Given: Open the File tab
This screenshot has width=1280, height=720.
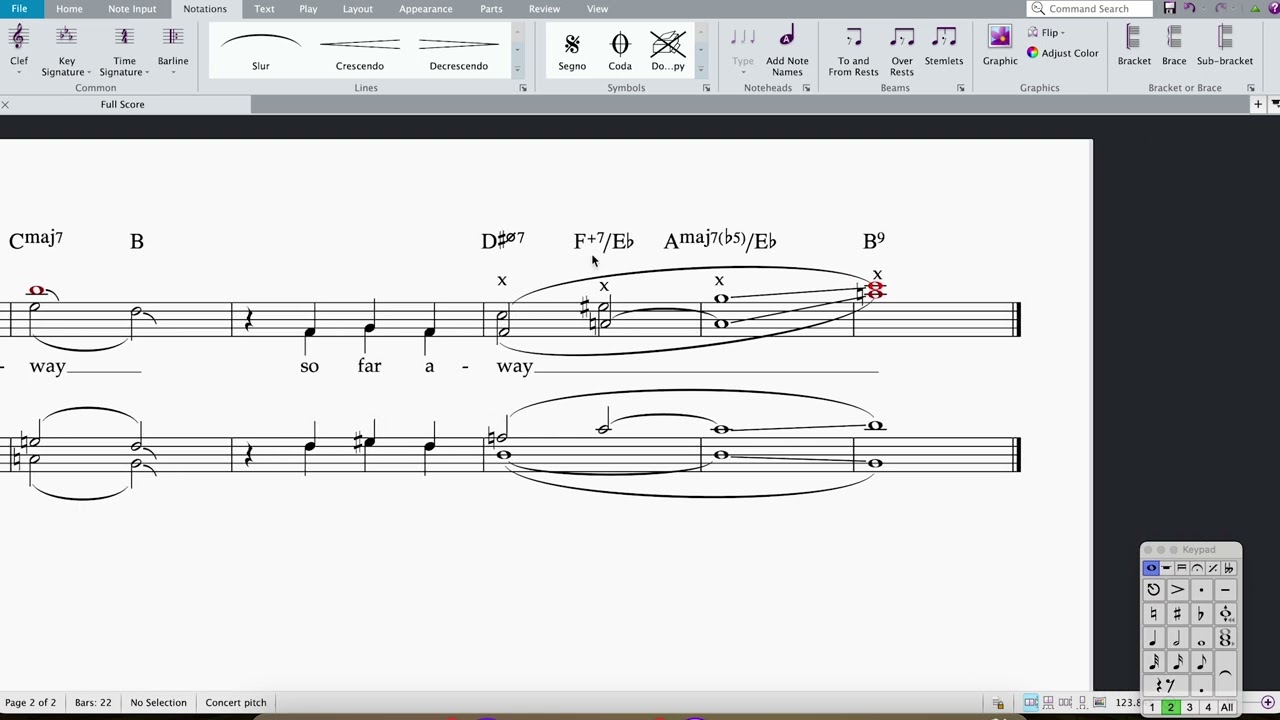Looking at the screenshot, I should (19, 9).
